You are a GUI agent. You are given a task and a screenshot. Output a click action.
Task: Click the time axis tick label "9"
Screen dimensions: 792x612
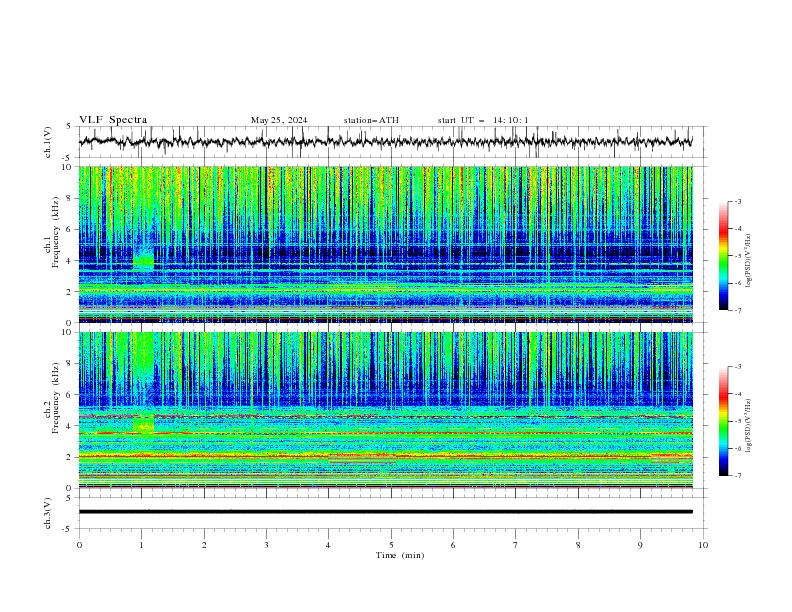point(640,545)
